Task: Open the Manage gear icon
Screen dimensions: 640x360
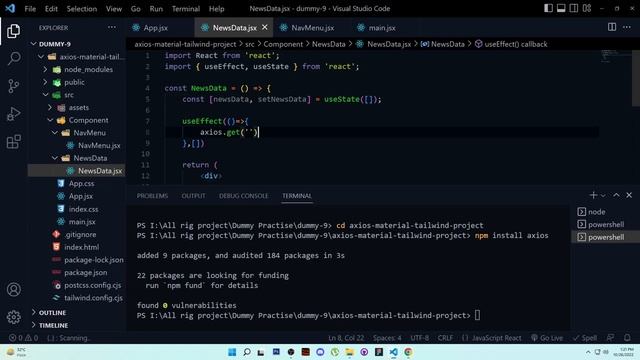Action: [x=13, y=317]
